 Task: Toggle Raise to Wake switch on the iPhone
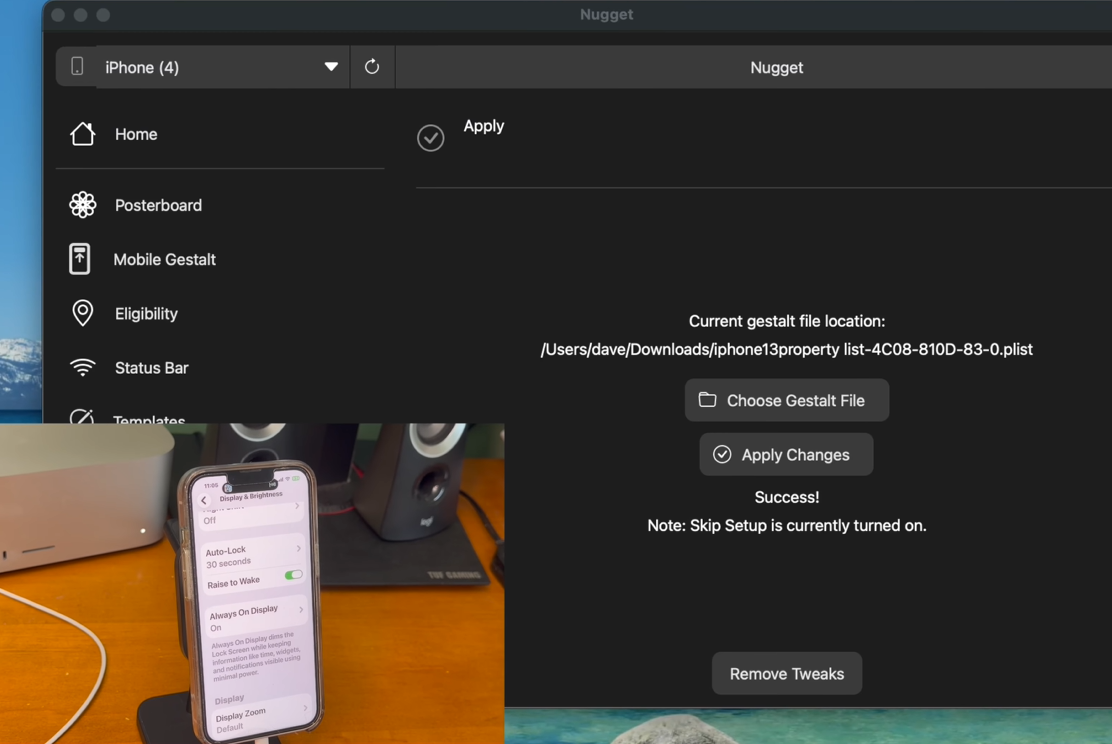coord(293,575)
